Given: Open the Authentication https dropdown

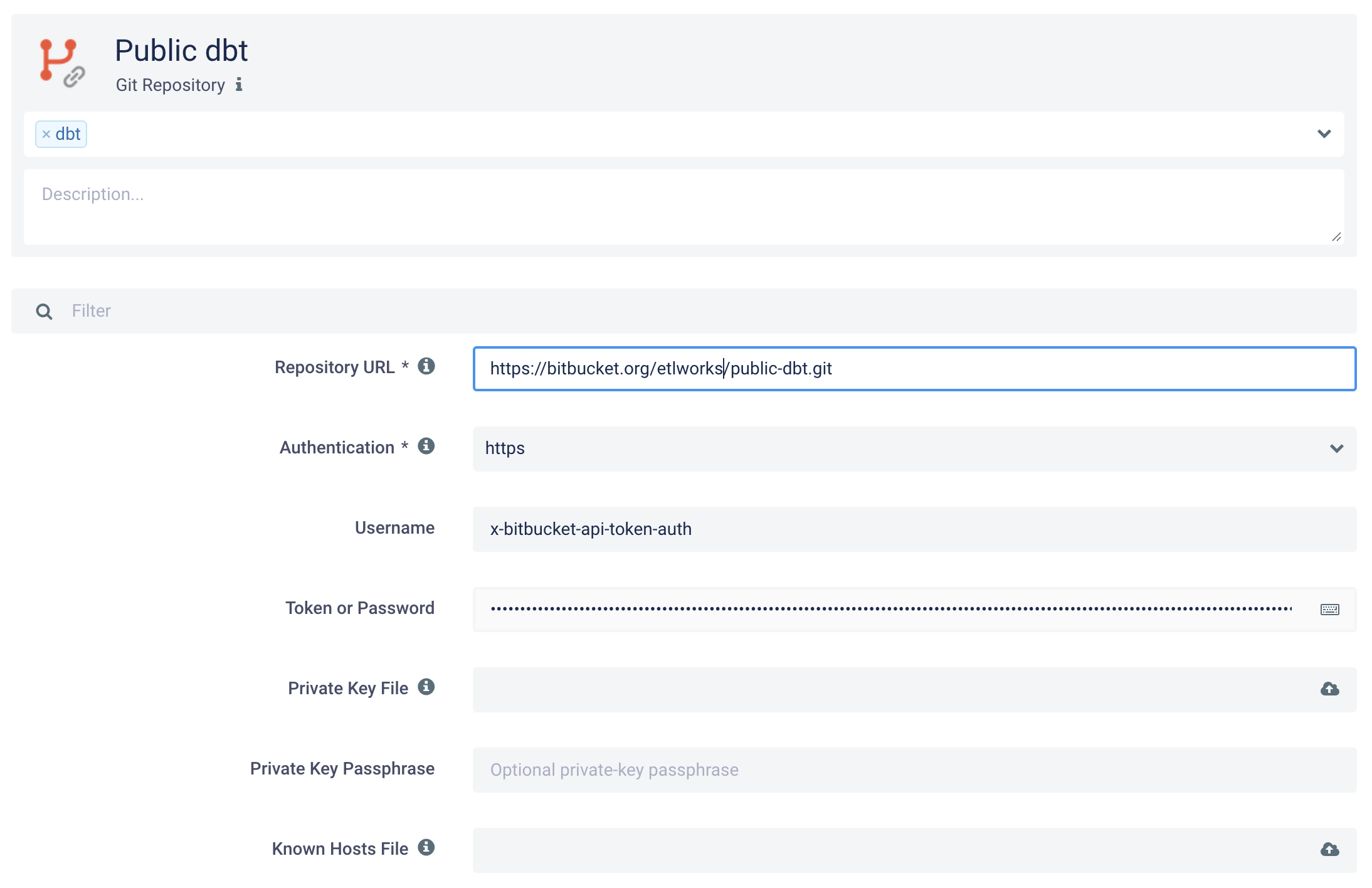Looking at the screenshot, I should (914, 449).
